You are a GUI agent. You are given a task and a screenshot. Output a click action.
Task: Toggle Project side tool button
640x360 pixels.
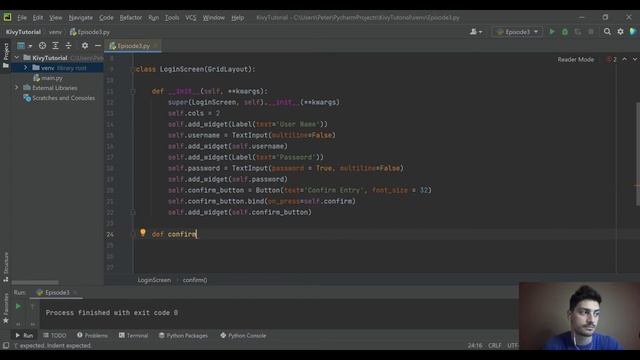pos(6,55)
